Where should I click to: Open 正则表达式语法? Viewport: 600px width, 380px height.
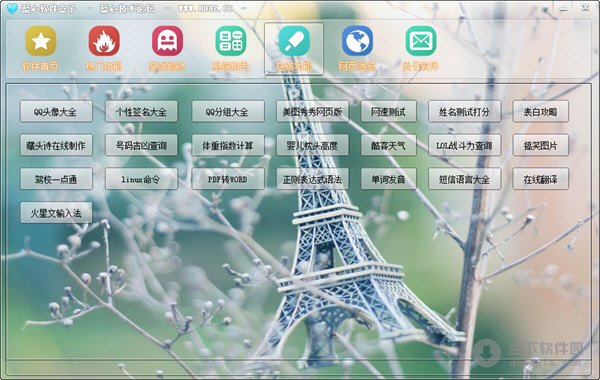(312, 179)
